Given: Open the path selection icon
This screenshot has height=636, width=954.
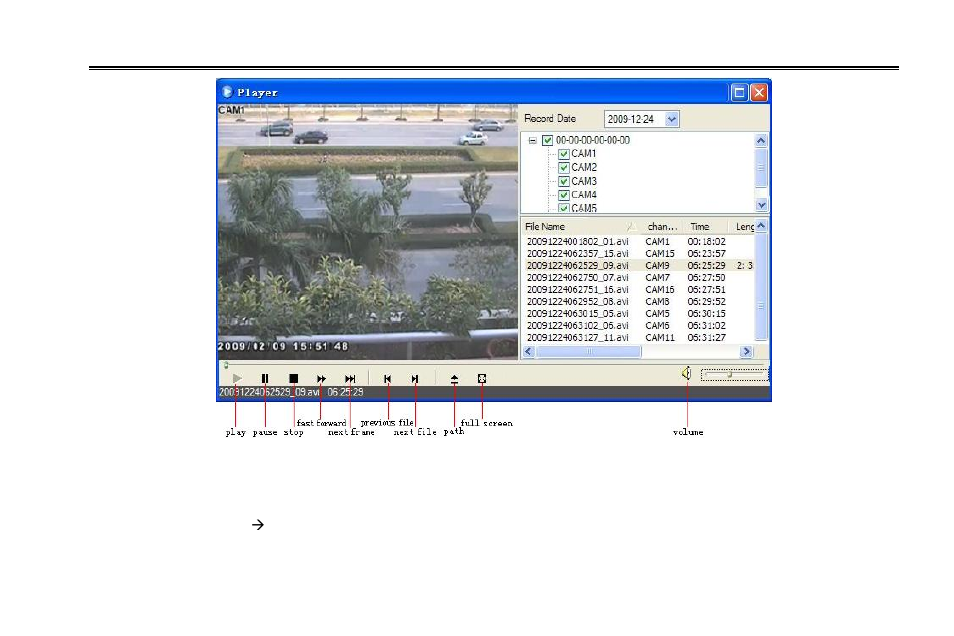Looking at the screenshot, I should [454, 379].
